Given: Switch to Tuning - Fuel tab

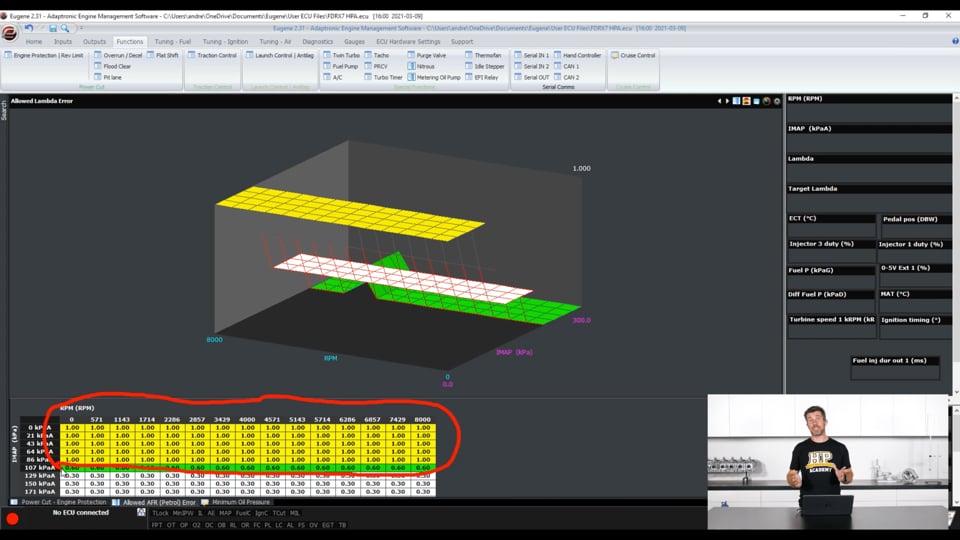Looking at the screenshot, I should (173, 42).
